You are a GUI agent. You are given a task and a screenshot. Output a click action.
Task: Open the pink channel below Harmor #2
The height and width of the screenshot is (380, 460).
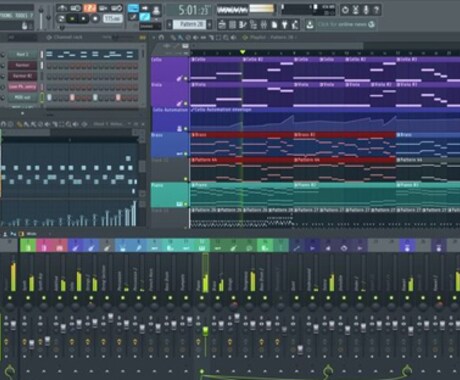(x=22, y=87)
